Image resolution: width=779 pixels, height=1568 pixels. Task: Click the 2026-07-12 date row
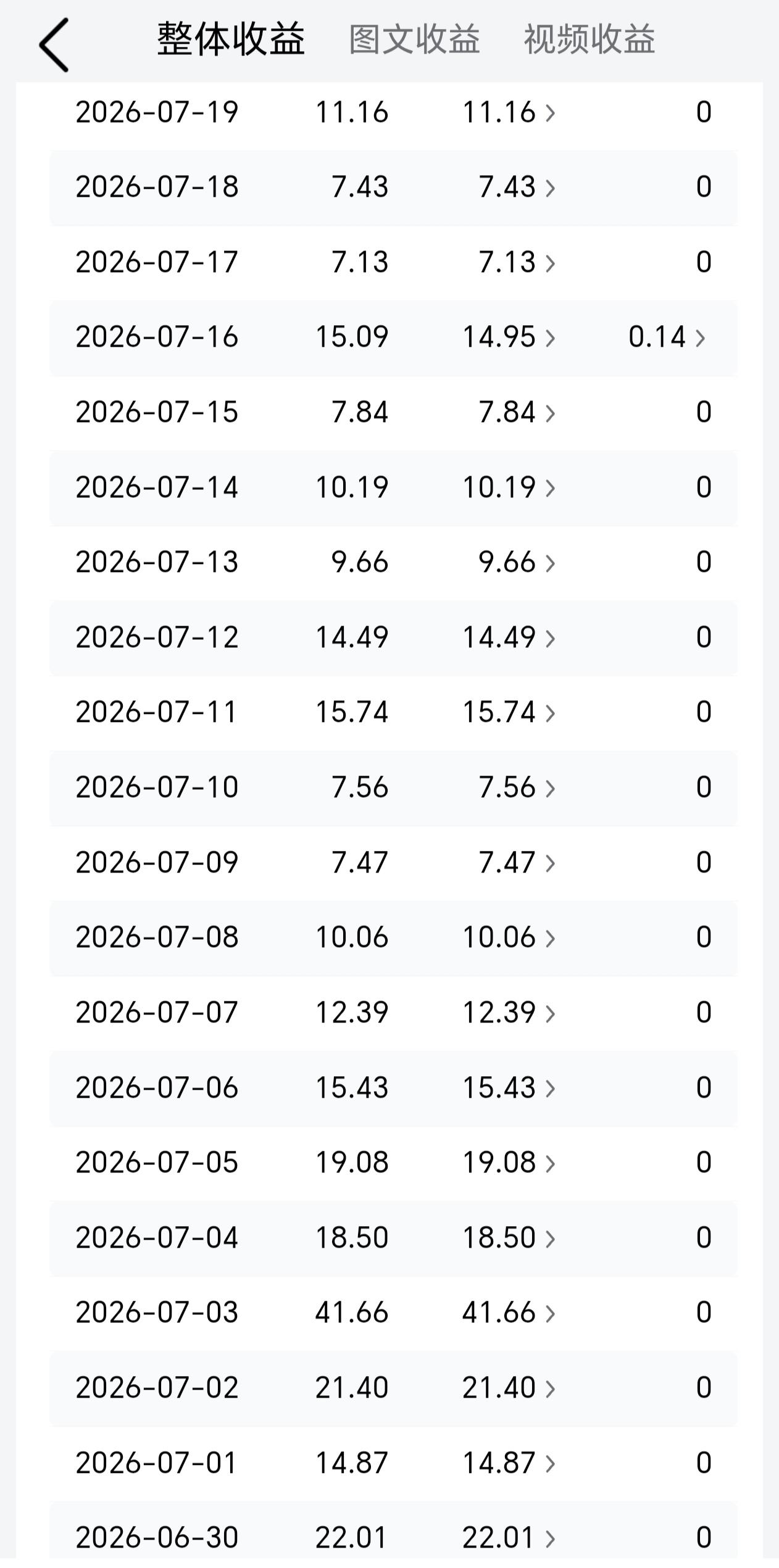click(393, 637)
